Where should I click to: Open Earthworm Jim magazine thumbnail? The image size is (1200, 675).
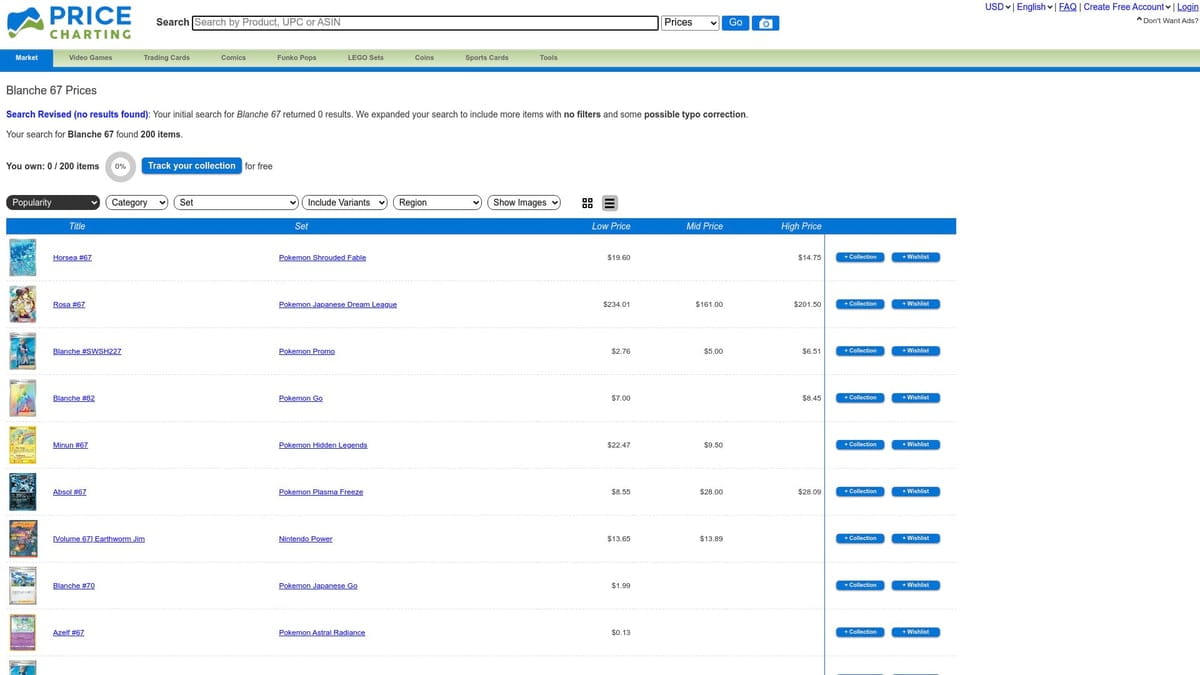22,539
